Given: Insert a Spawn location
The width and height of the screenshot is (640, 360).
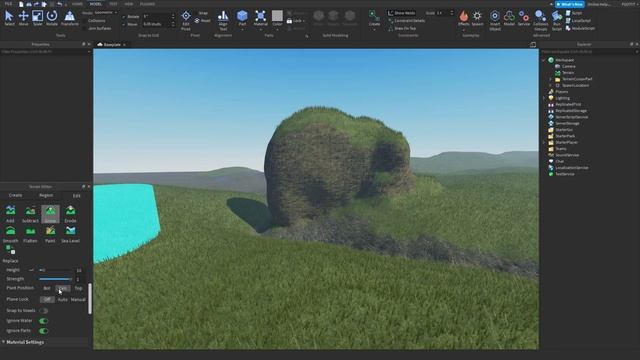Looking at the screenshot, I should pyautogui.click(x=477, y=18).
